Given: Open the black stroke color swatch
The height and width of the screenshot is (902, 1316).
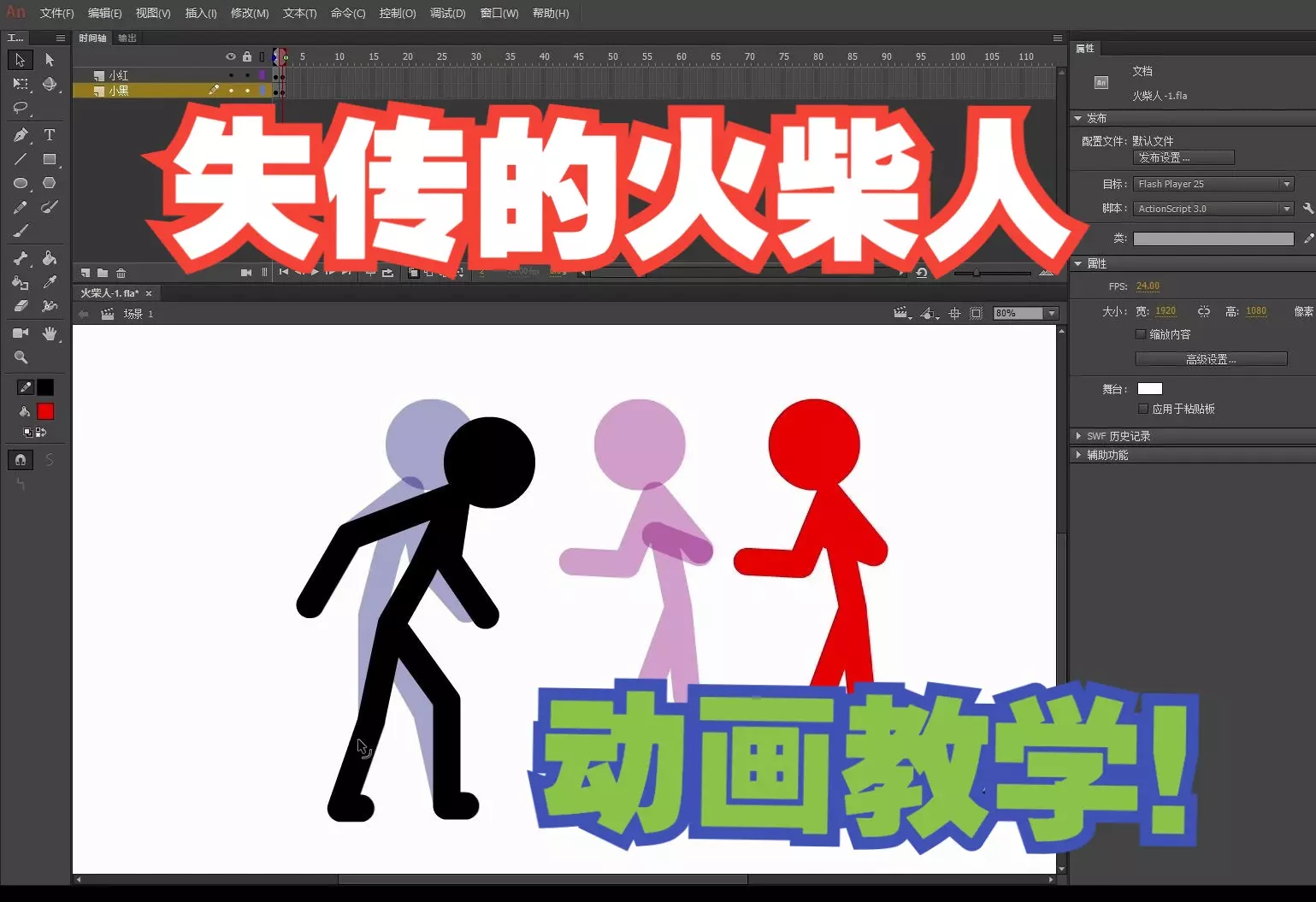Looking at the screenshot, I should pyautogui.click(x=45, y=387).
